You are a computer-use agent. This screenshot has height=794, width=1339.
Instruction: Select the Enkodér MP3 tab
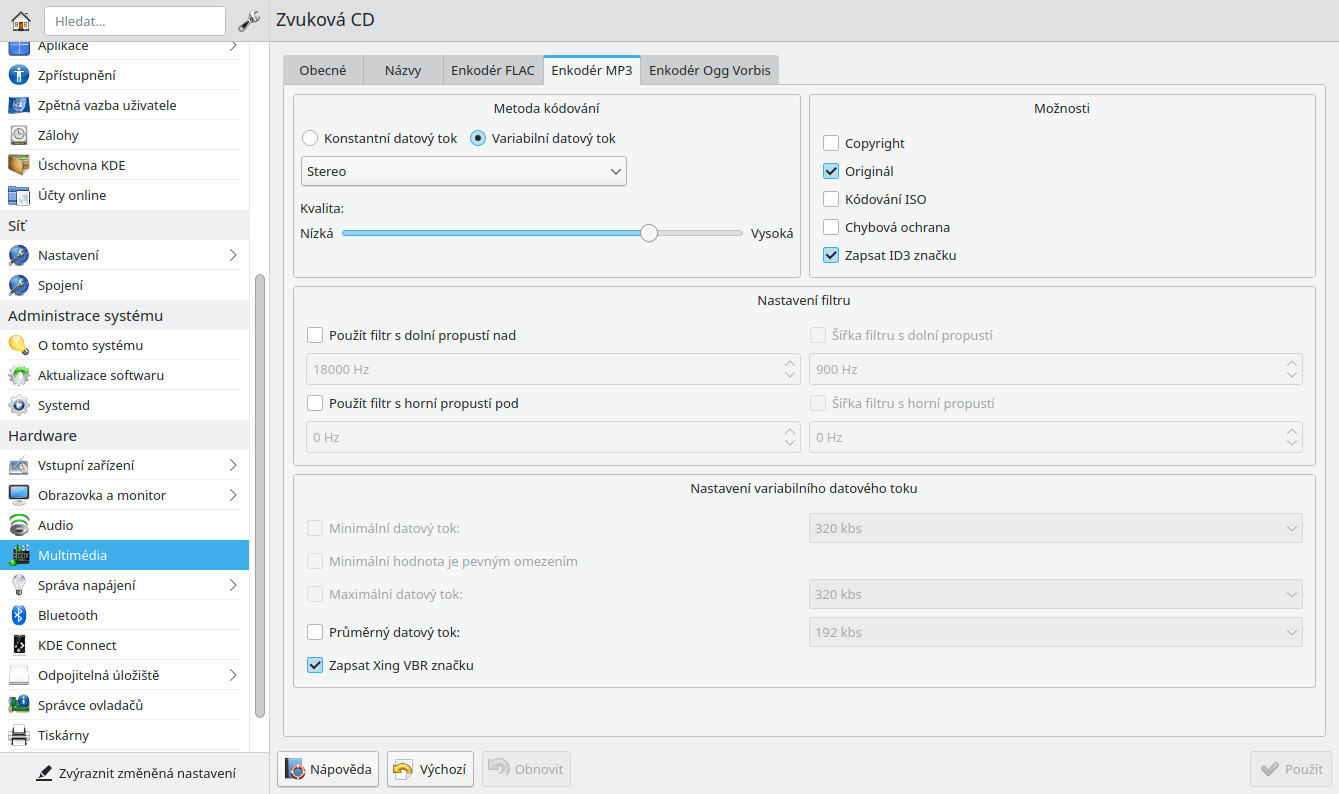(x=592, y=70)
